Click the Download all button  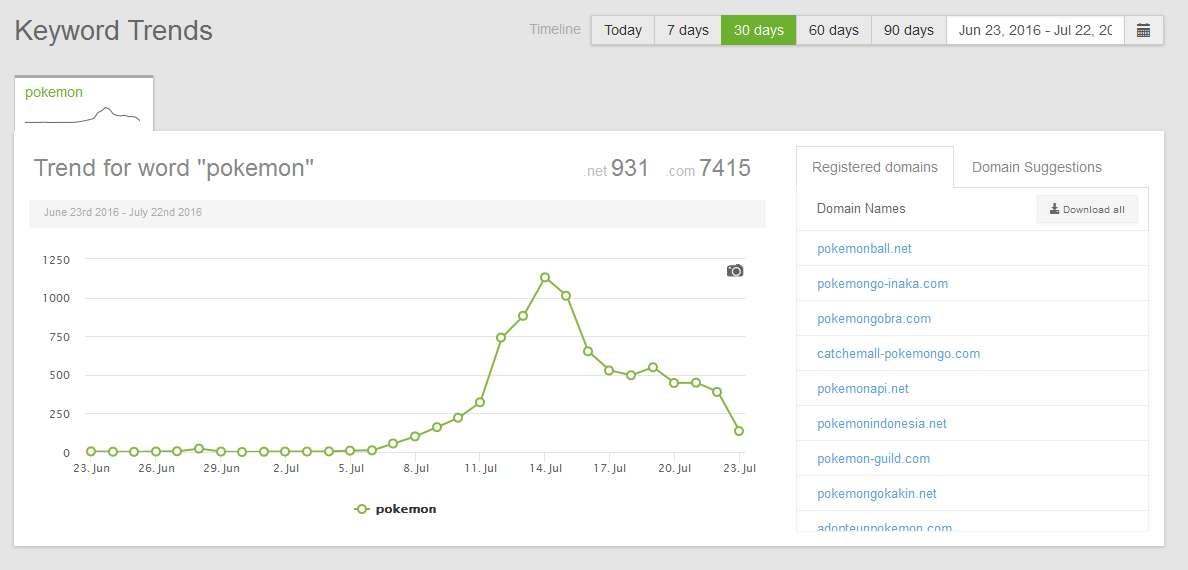pos(1087,209)
